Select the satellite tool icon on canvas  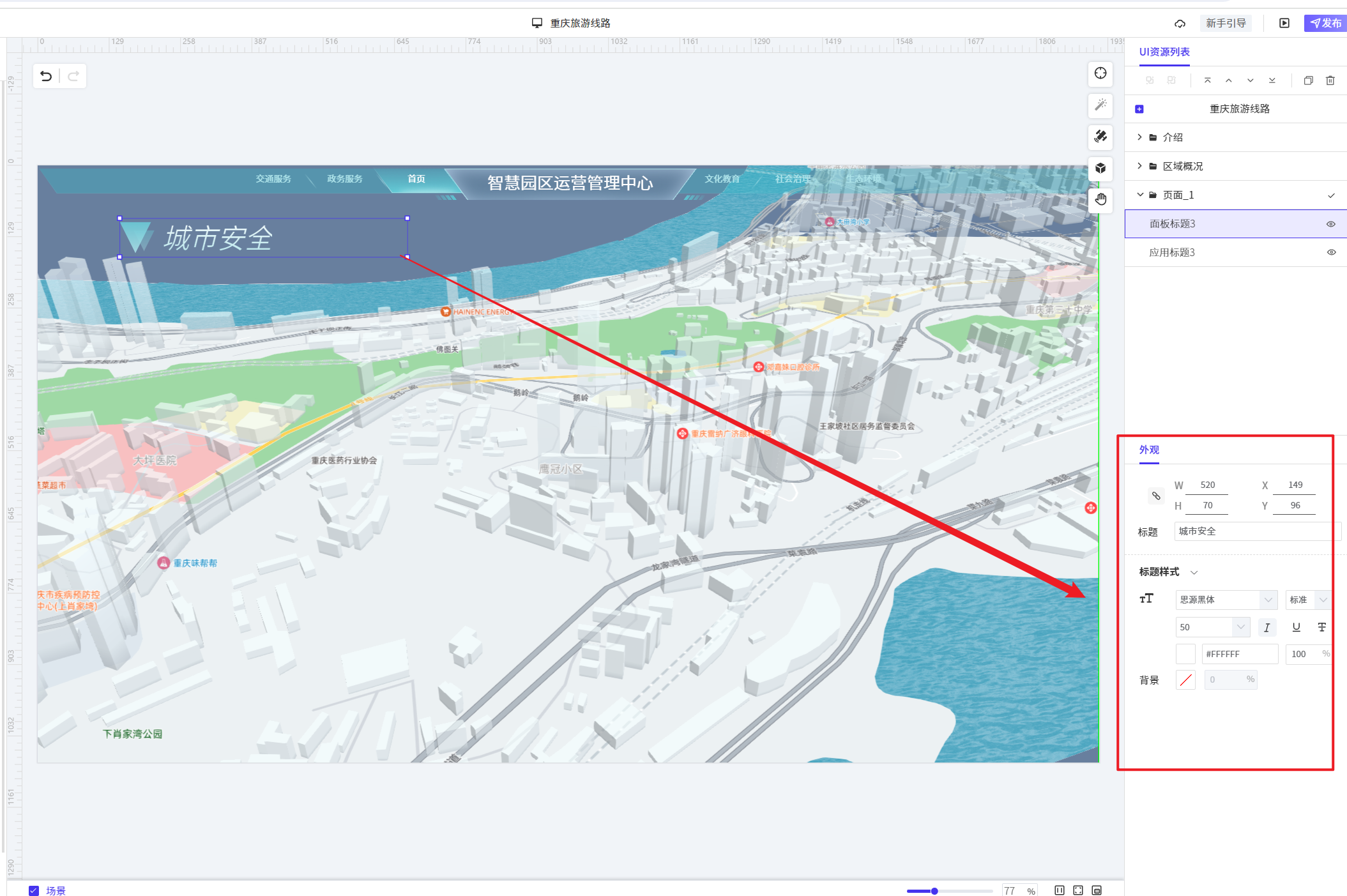(1100, 136)
